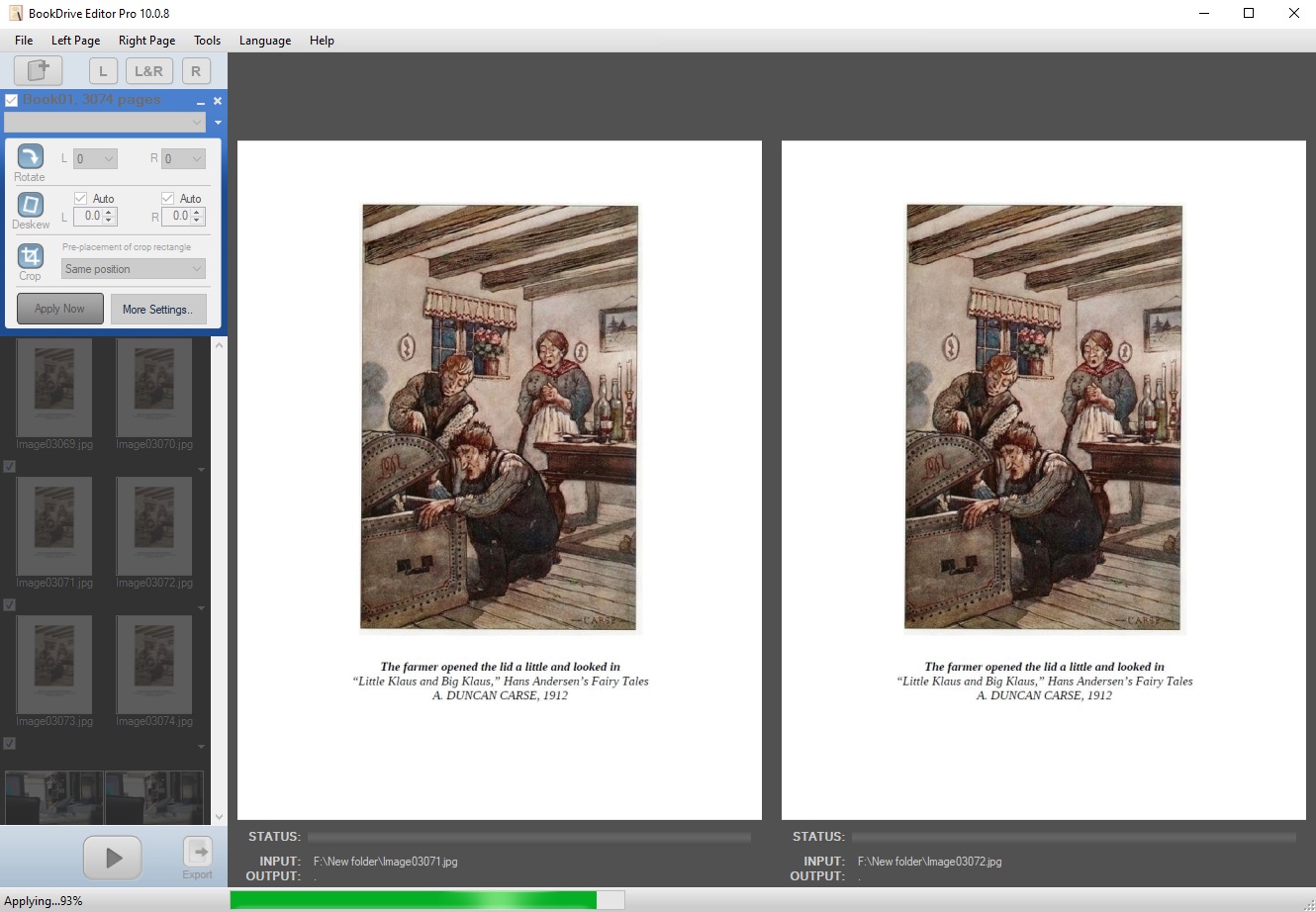Select the L left-page view button

point(103,71)
